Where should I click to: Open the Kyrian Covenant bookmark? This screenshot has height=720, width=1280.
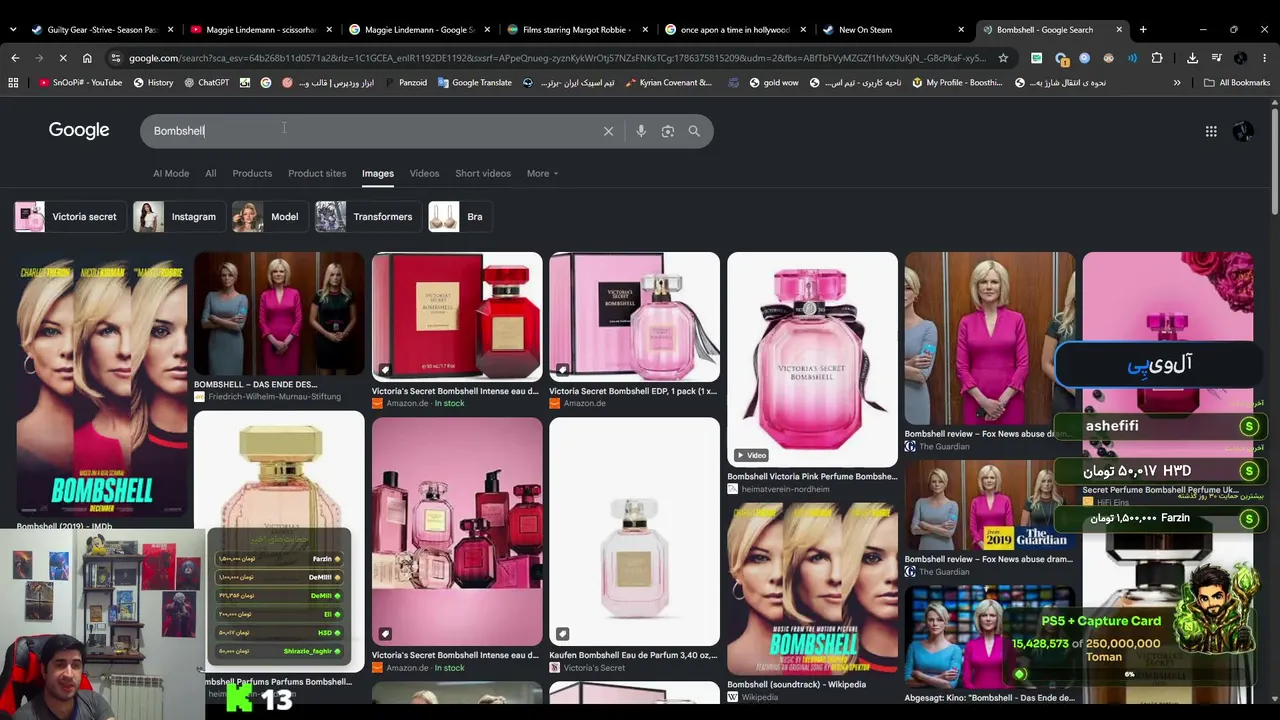[668, 83]
